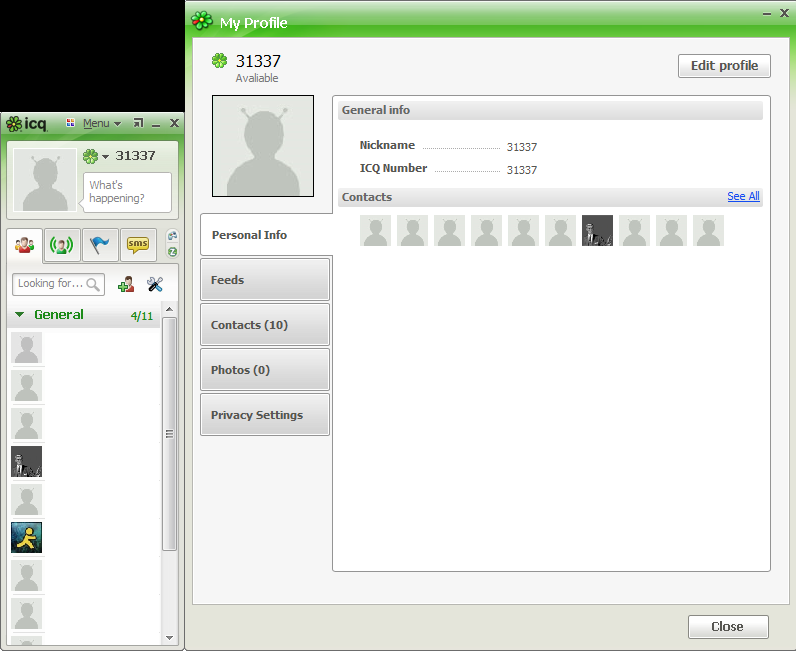Image resolution: width=796 pixels, height=651 pixels.
Task: Open the SMS tab in ICQ window
Action: pyautogui.click(x=138, y=245)
